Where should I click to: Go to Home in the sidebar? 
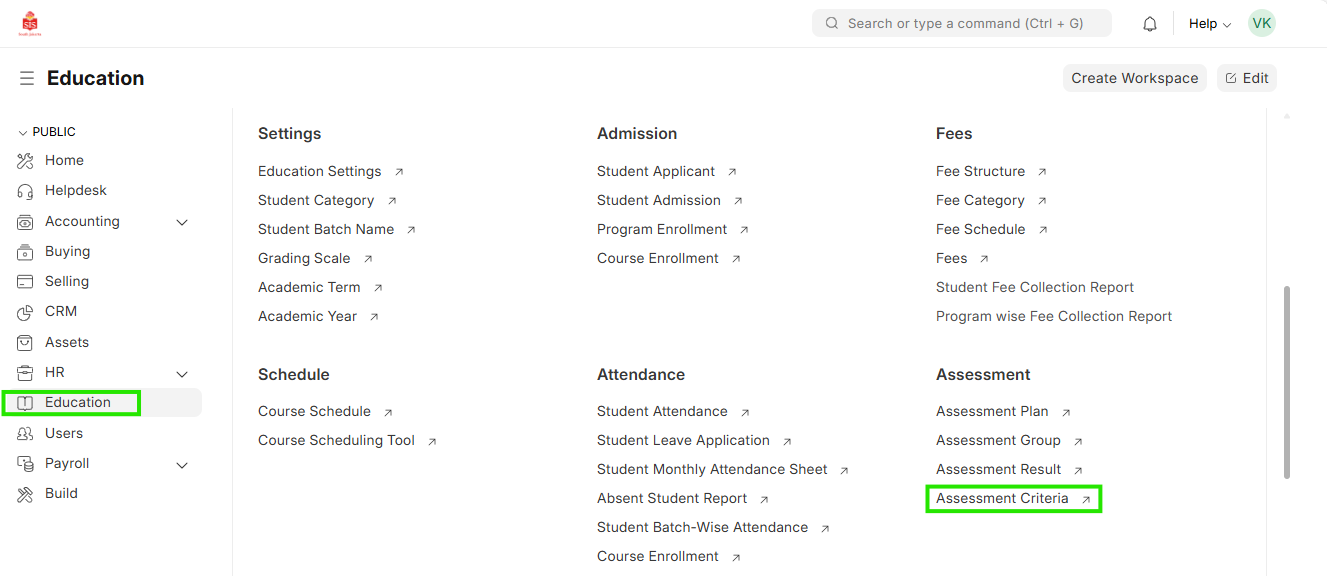[64, 161]
